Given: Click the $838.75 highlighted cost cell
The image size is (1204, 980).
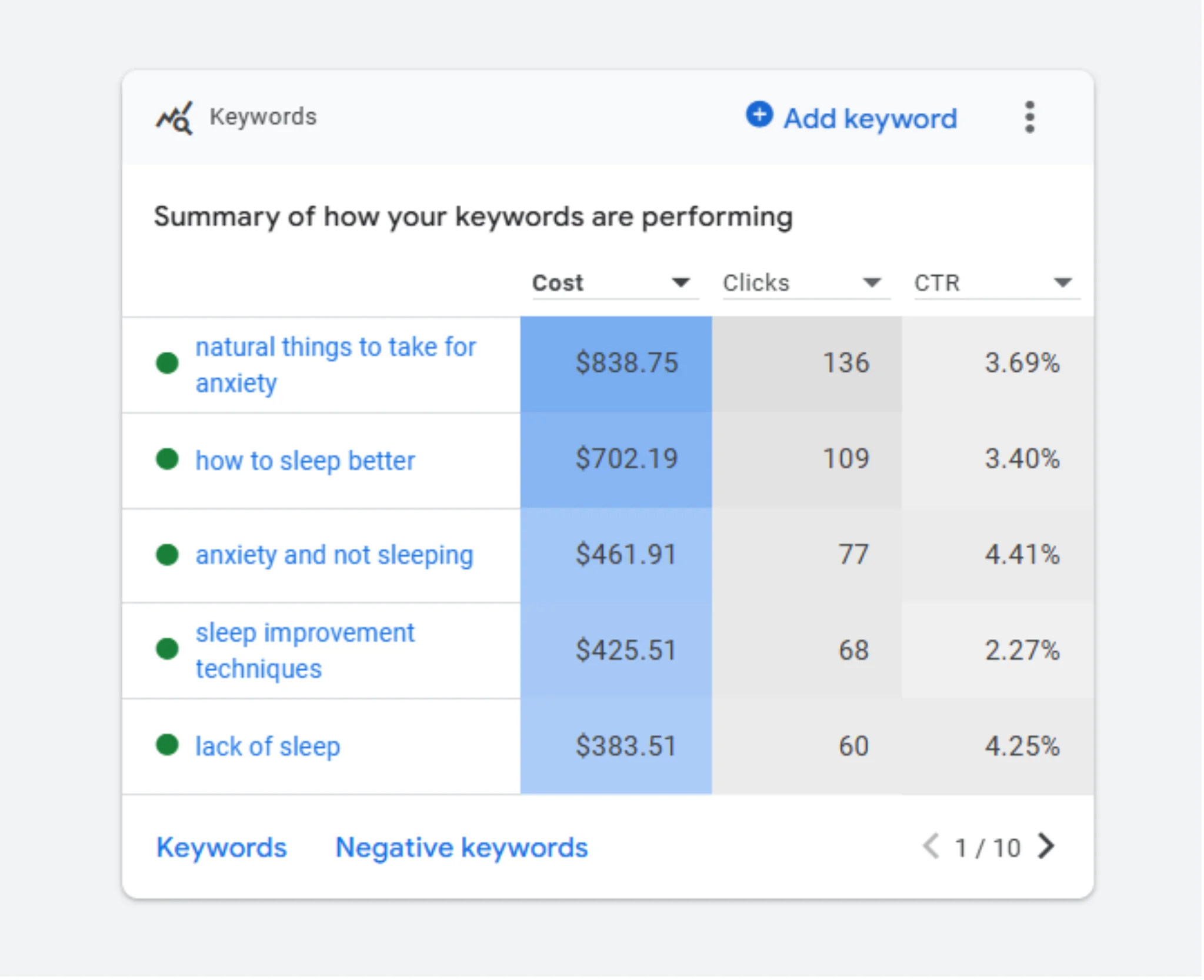Looking at the screenshot, I should tap(626, 363).
